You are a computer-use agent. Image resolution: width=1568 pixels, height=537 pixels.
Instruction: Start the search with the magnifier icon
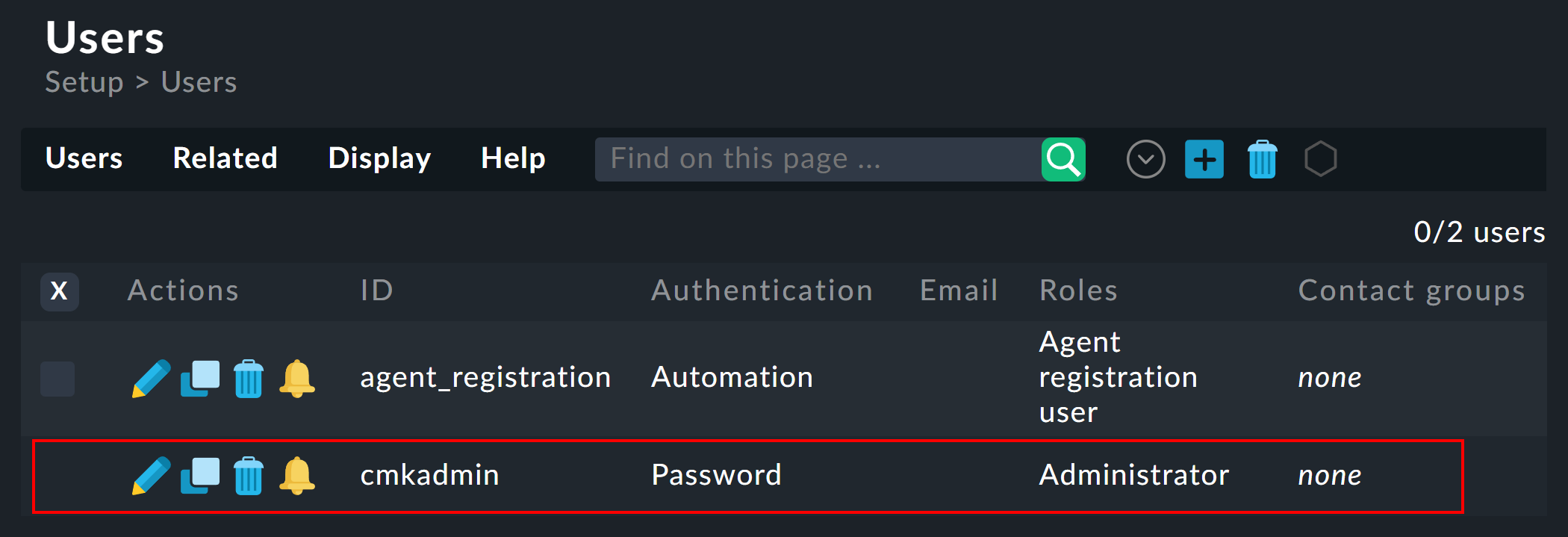(x=1063, y=159)
